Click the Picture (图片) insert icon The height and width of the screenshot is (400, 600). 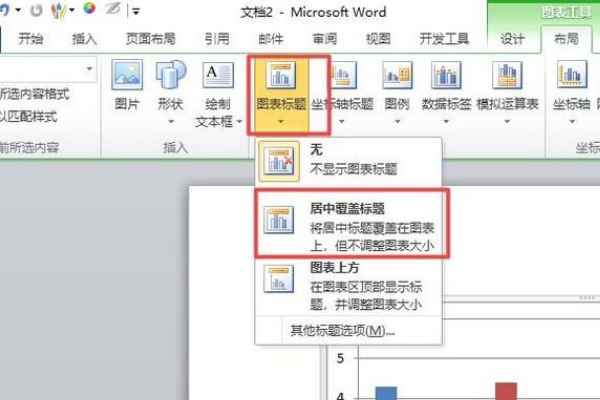127,75
